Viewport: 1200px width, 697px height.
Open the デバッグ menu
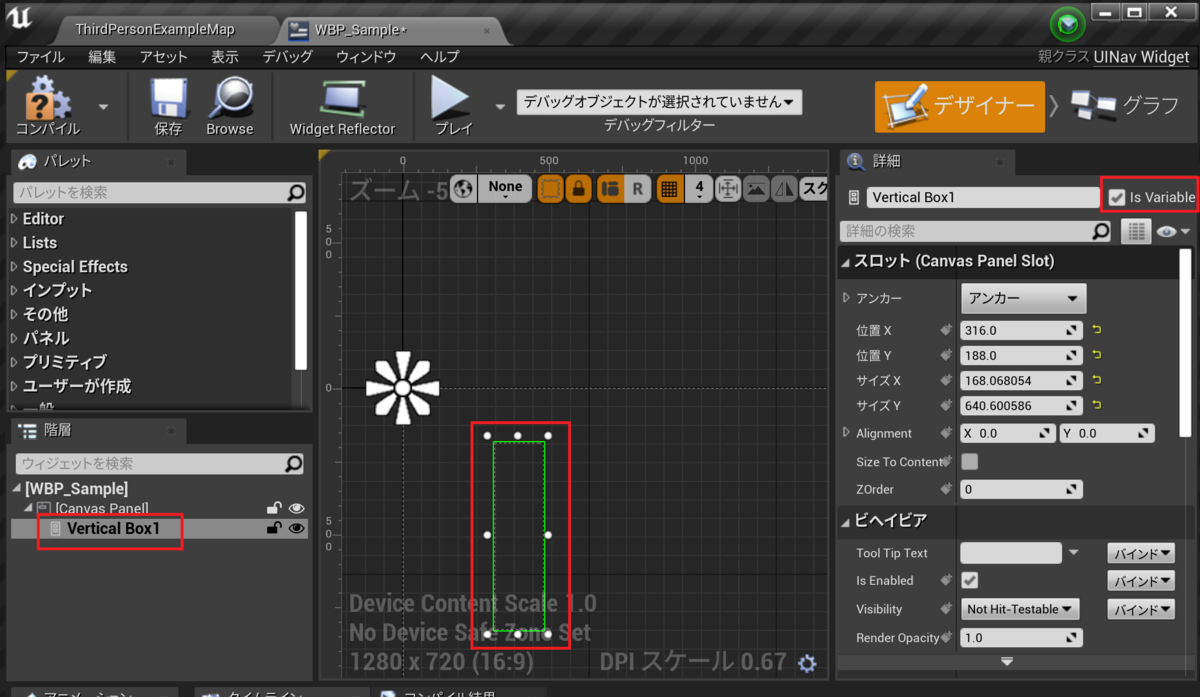288,57
